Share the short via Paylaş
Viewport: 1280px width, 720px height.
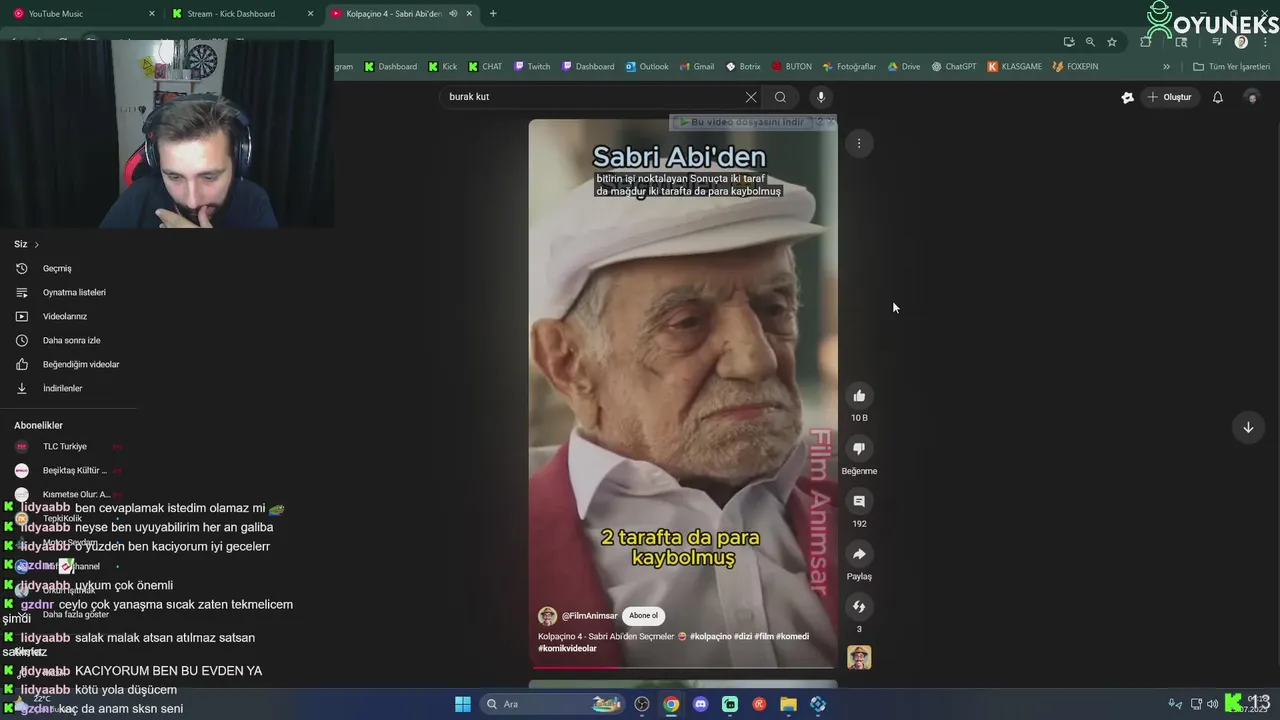tap(859, 554)
